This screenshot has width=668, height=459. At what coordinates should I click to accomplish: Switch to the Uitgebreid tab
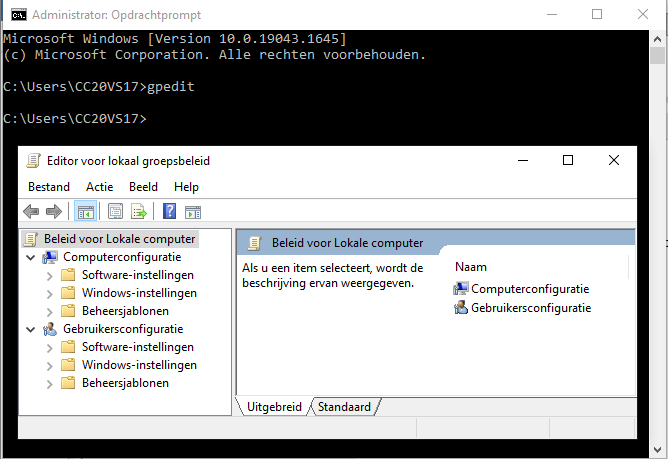(274, 407)
